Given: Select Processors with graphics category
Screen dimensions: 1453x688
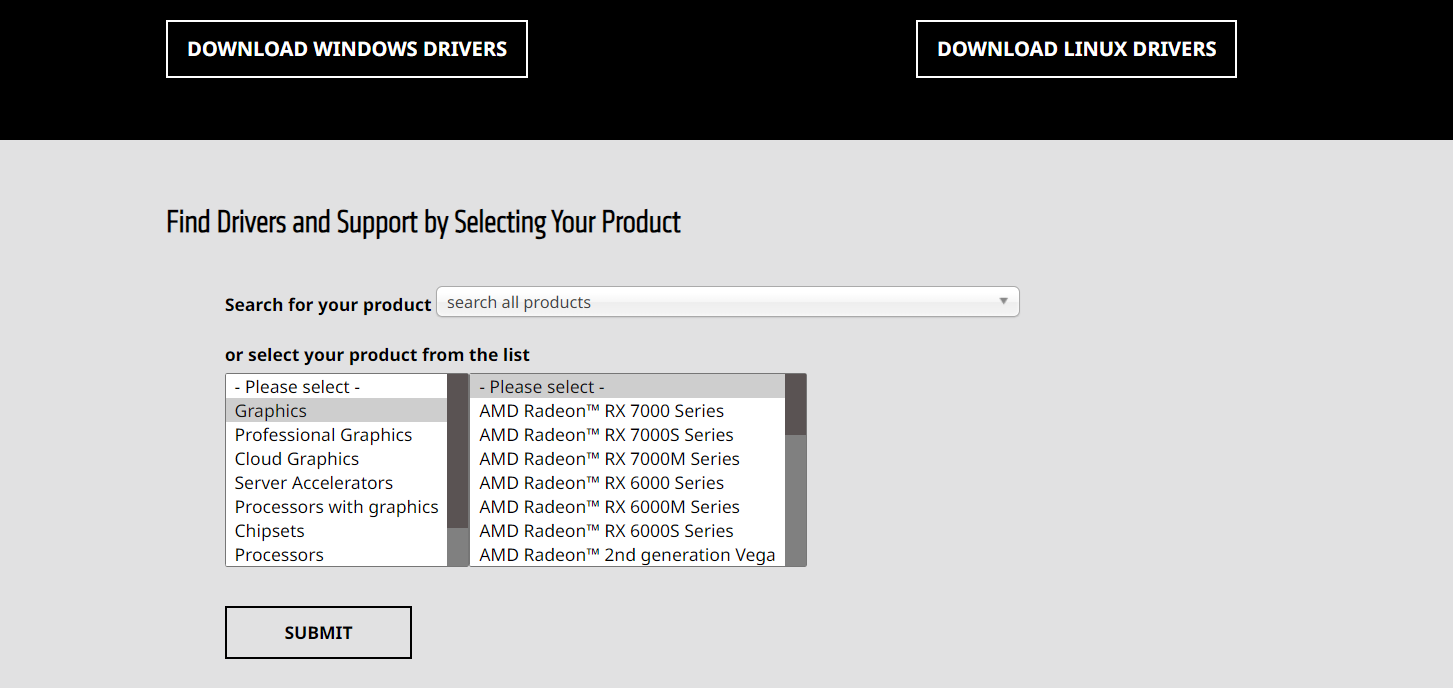Looking at the screenshot, I should click(336, 507).
